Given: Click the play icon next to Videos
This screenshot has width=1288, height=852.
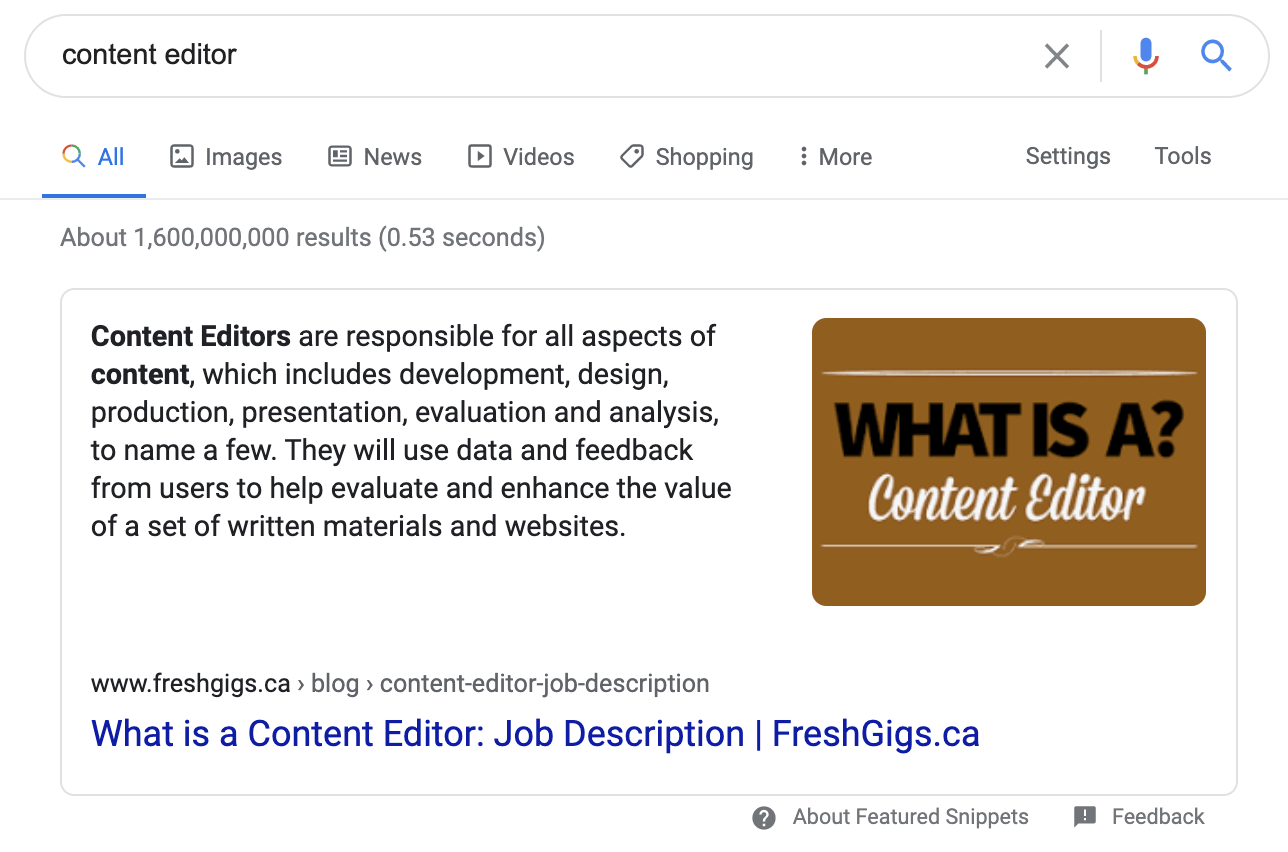Looking at the screenshot, I should click(x=479, y=156).
